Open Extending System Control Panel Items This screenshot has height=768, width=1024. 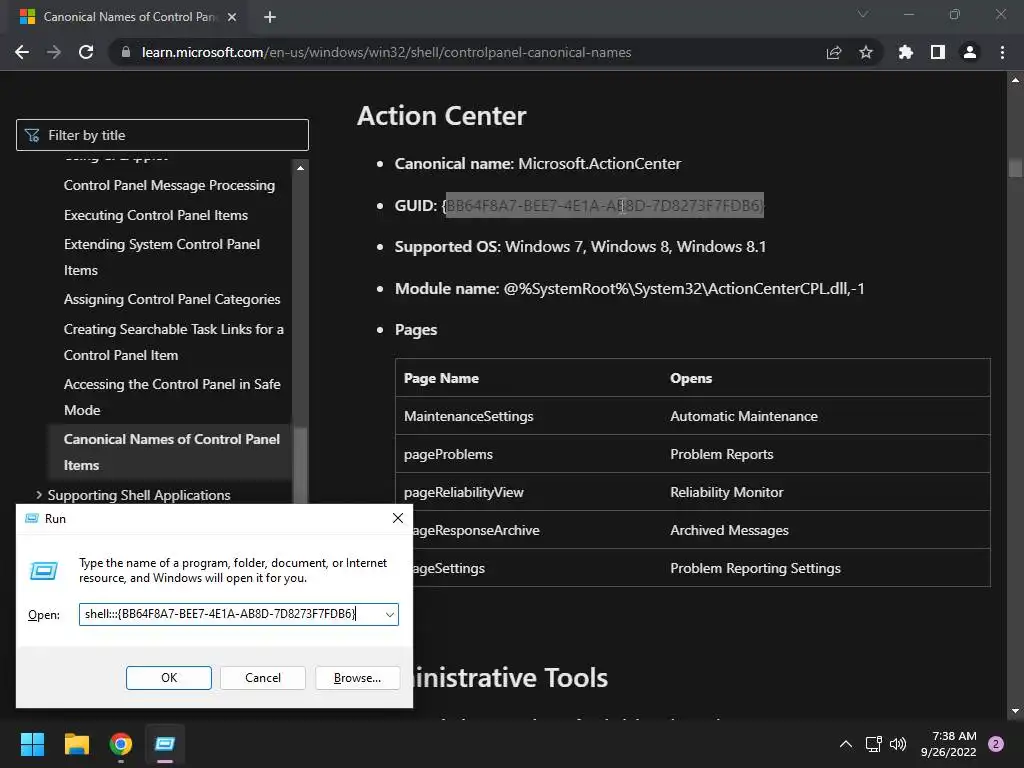[x=161, y=257]
